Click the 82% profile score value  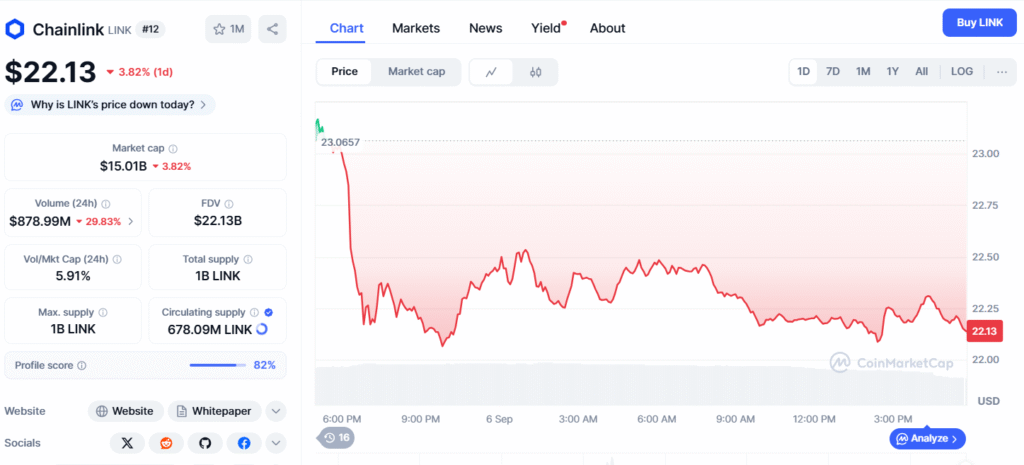tap(264, 365)
